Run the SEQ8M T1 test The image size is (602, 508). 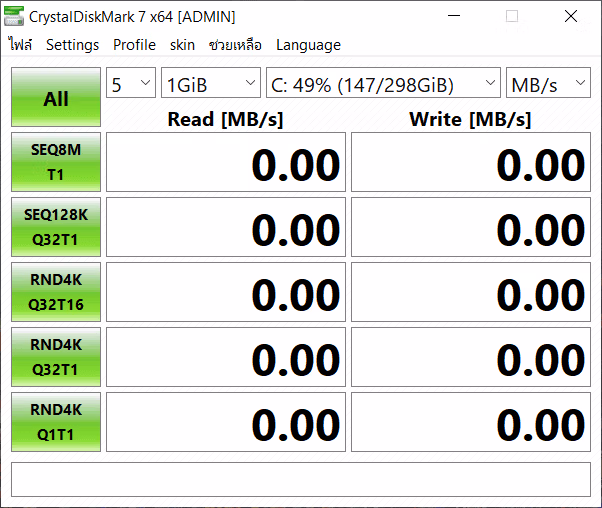(x=56, y=162)
